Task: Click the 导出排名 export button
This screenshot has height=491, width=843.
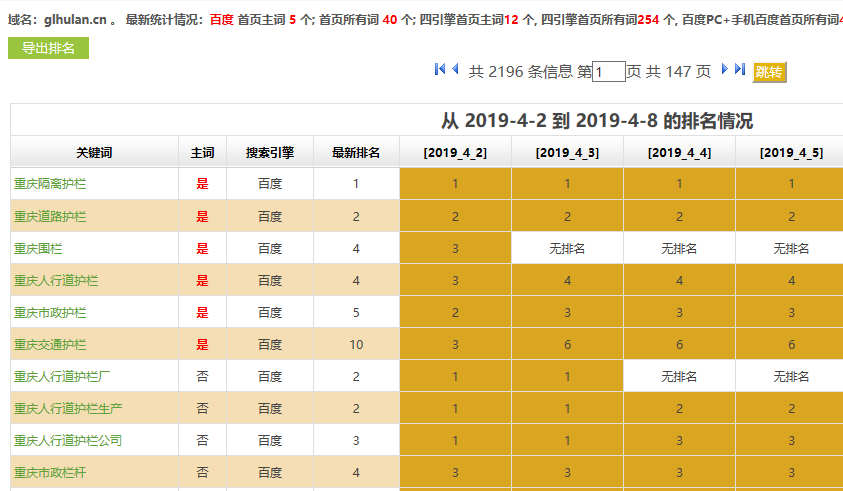Action: point(48,48)
